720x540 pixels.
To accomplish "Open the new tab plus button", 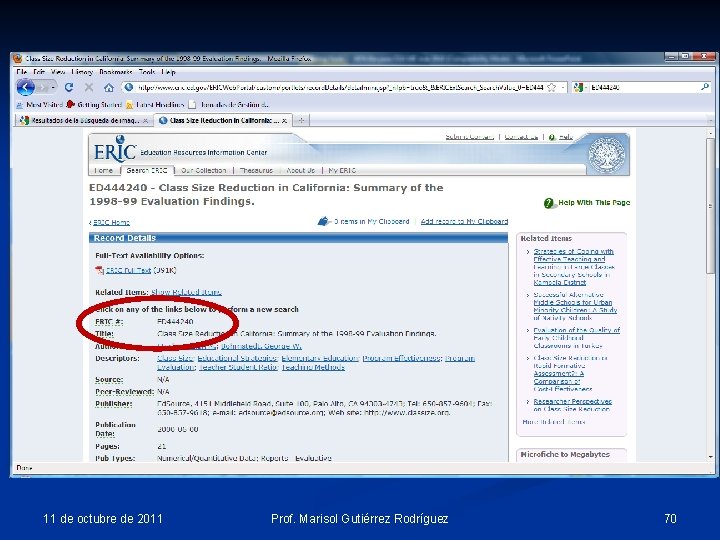I will tap(301, 120).
